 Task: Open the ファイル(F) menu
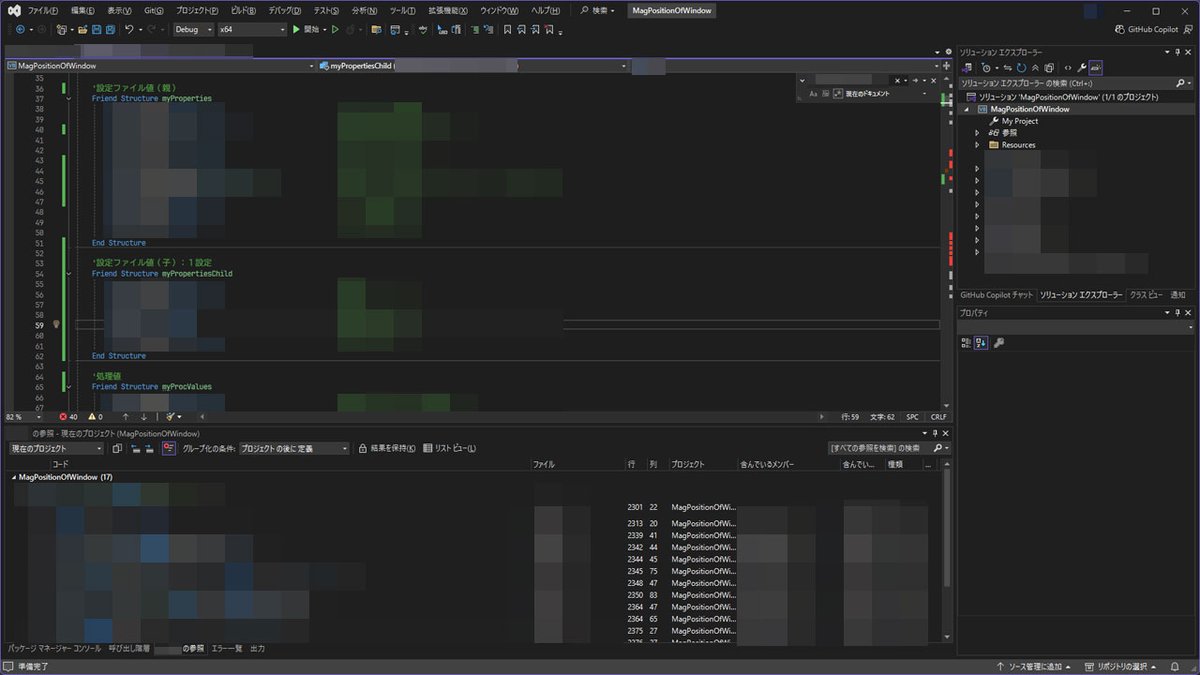(42, 10)
